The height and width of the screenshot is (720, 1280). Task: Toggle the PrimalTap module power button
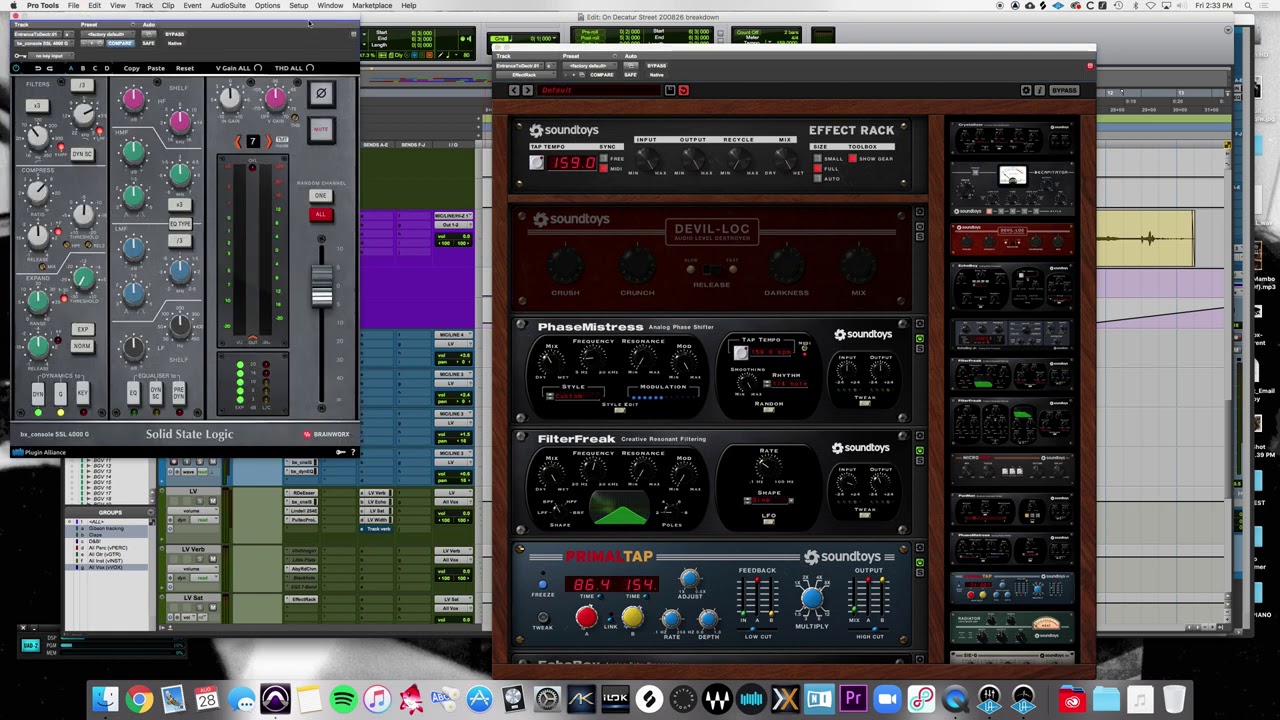[920, 561]
